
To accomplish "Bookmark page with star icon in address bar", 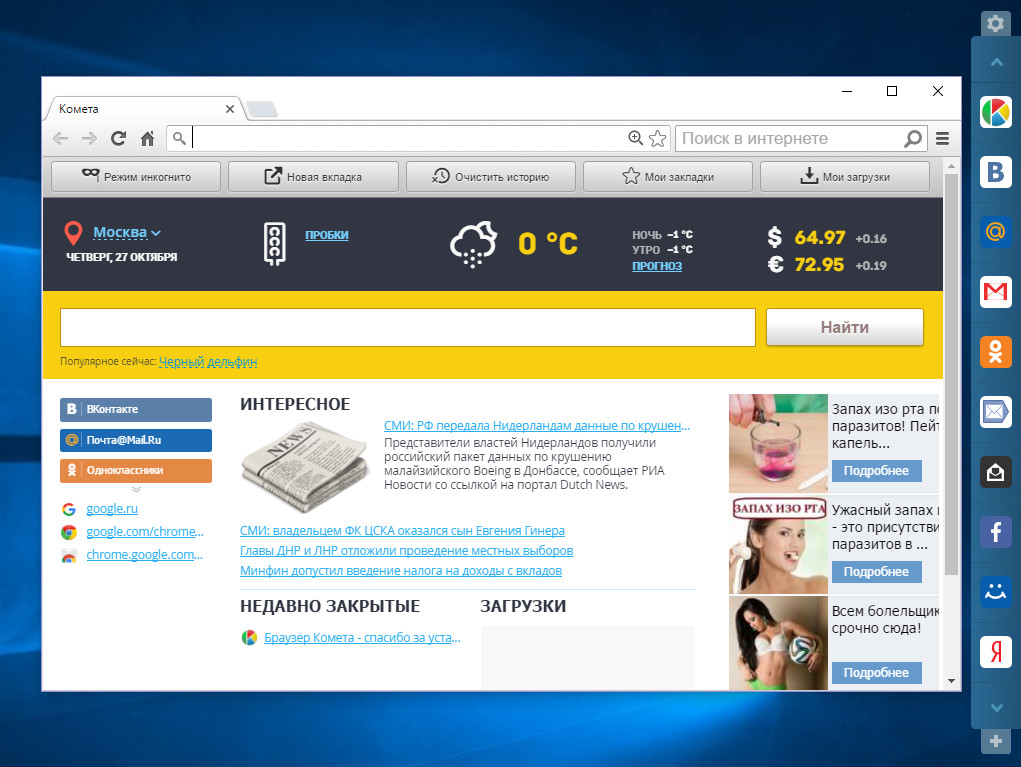I will (658, 138).
